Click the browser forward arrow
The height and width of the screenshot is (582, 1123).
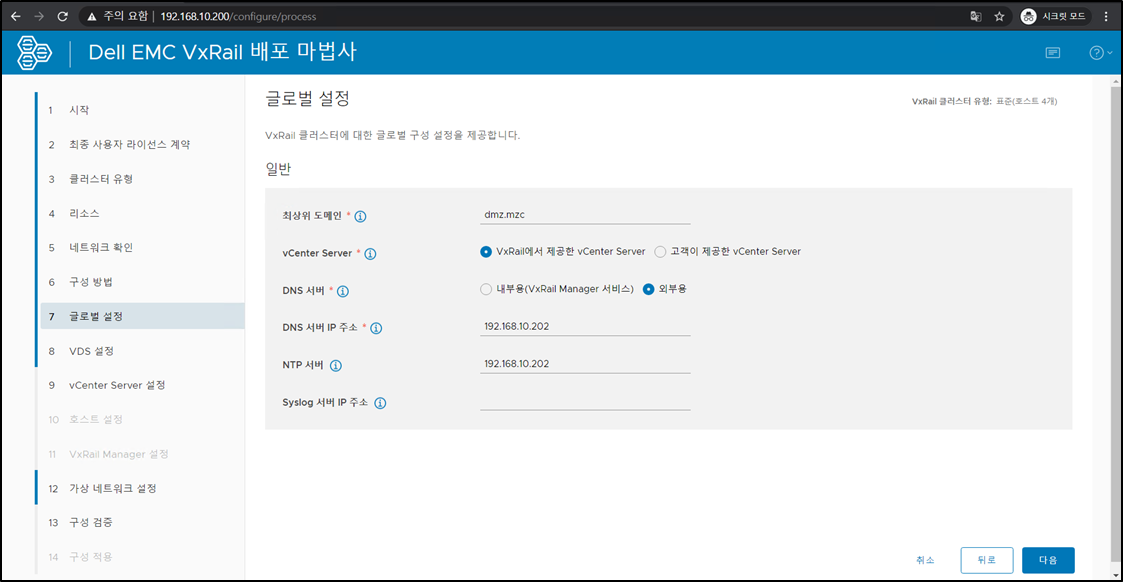pyautogui.click(x=39, y=16)
